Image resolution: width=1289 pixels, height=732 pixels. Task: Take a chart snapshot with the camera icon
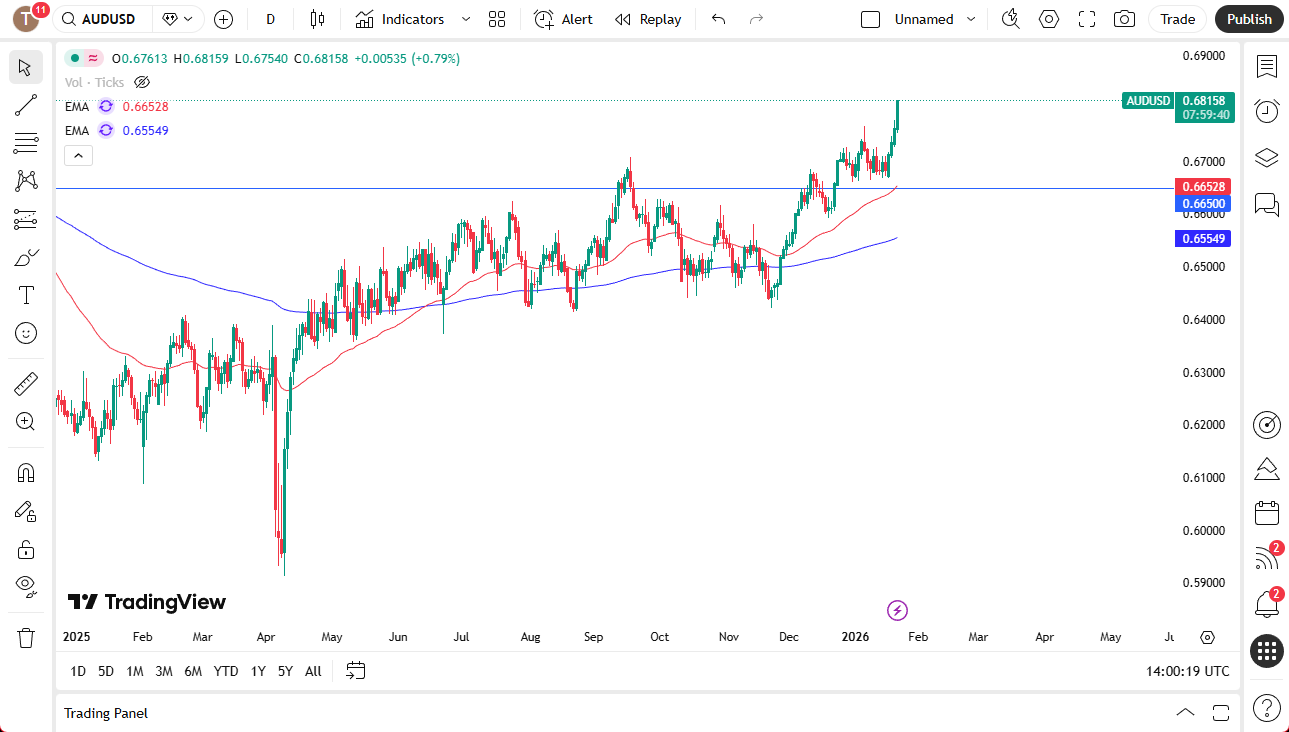(x=1123, y=18)
